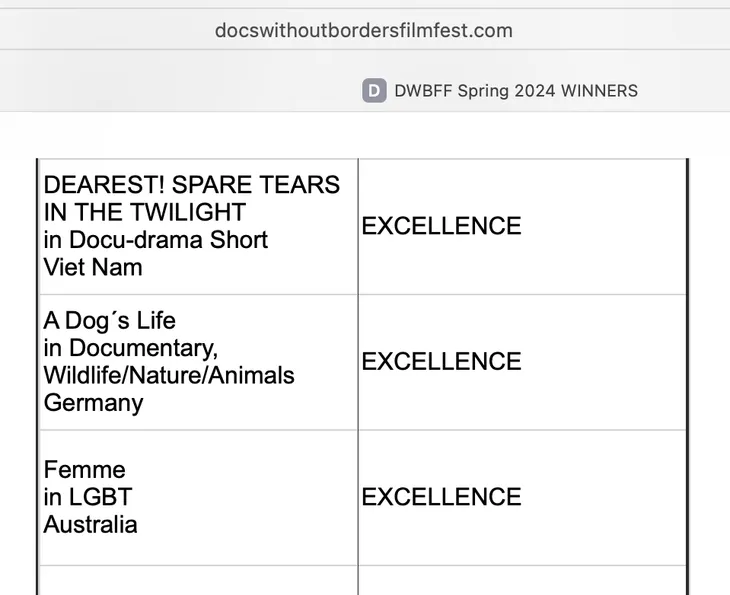Viewport: 730px width, 595px height.
Task: Click the docswithoutbordersfilmfest.com address bar
Action: click(364, 31)
